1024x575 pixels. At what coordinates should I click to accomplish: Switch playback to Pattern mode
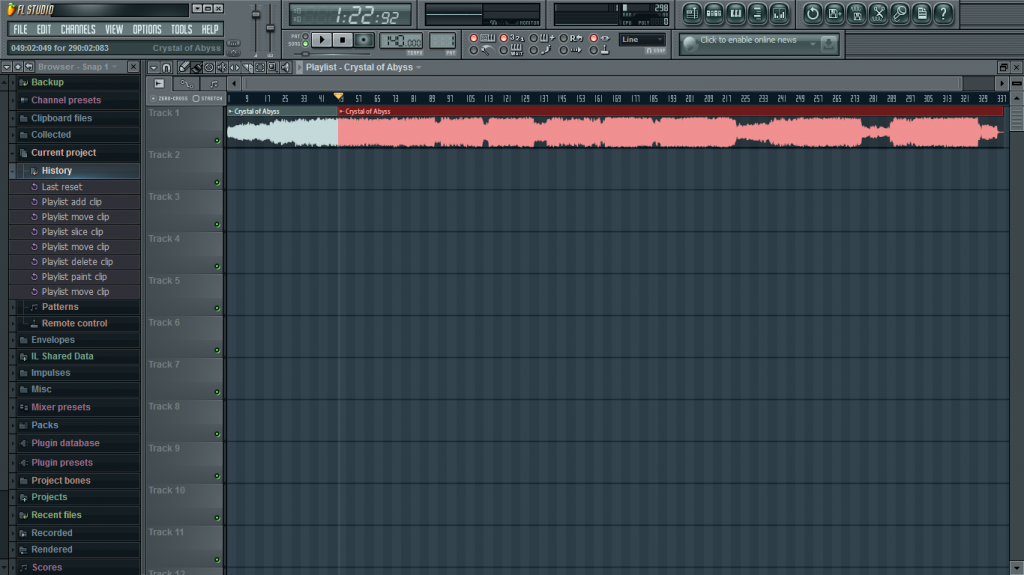pyautogui.click(x=305, y=36)
